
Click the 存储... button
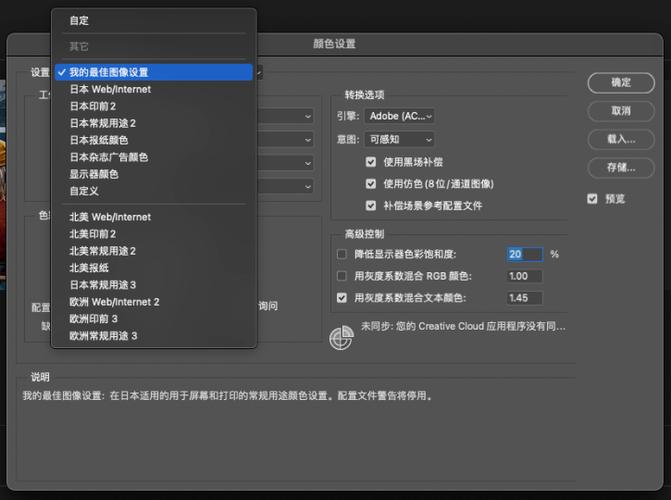point(621,168)
